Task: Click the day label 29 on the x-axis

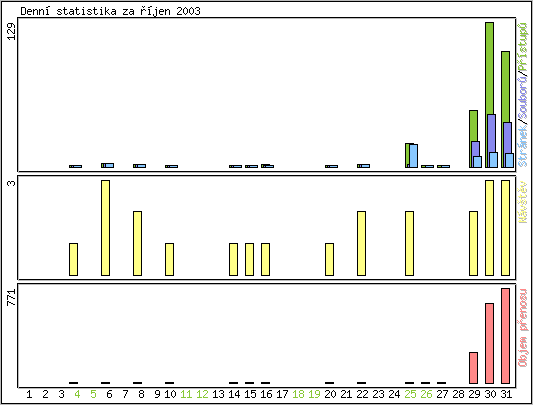Action: click(474, 394)
